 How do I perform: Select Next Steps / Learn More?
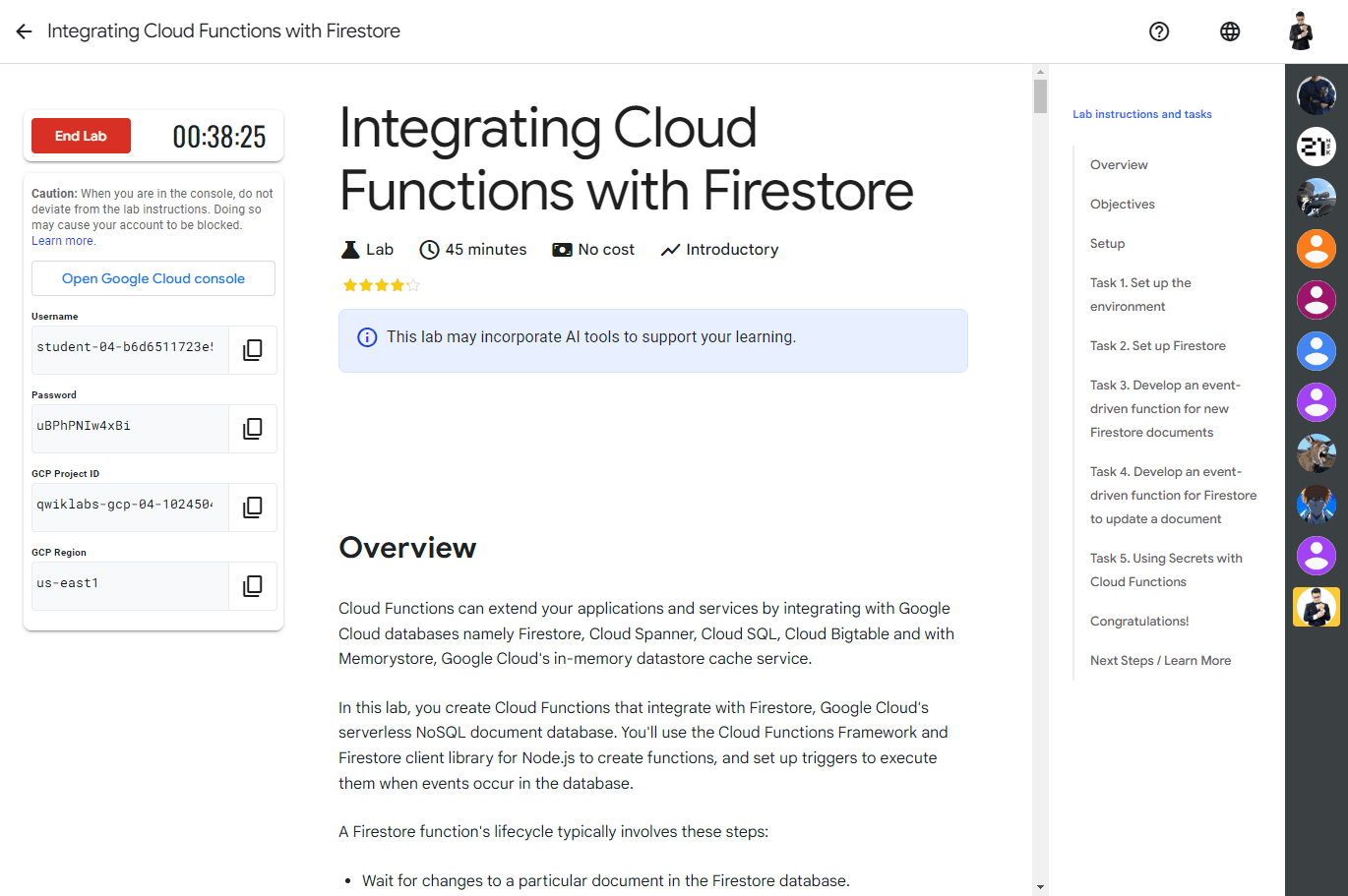point(1160,661)
